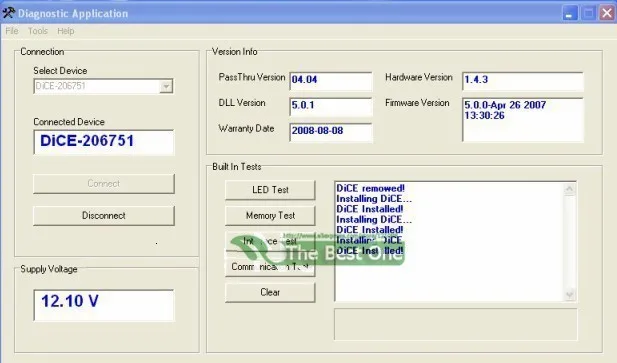Run the Memory Test
Image resolution: width=617 pixels, height=363 pixels.
[270, 216]
